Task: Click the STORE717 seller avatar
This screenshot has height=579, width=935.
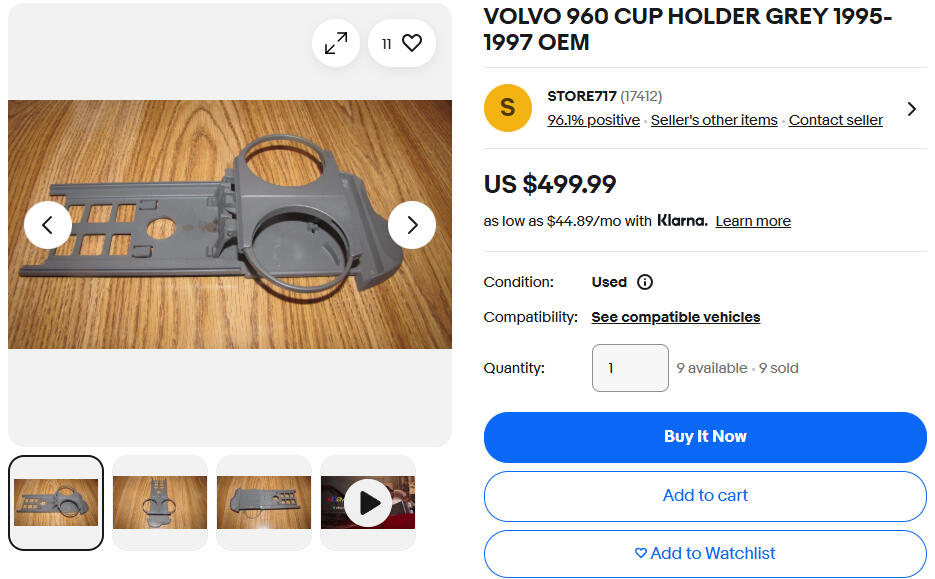Action: (x=508, y=107)
